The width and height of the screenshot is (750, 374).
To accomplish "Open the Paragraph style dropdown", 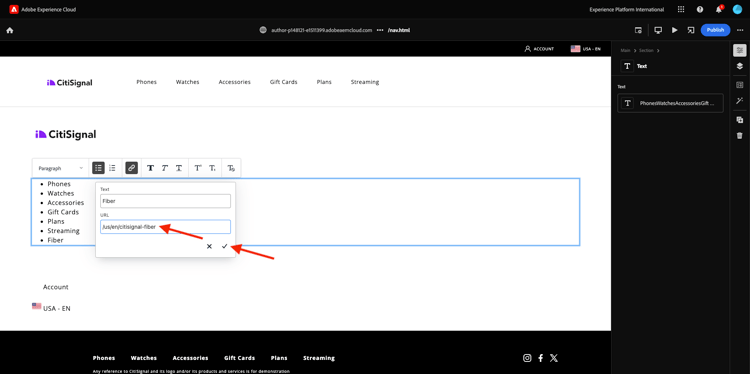I will (x=60, y=168).
